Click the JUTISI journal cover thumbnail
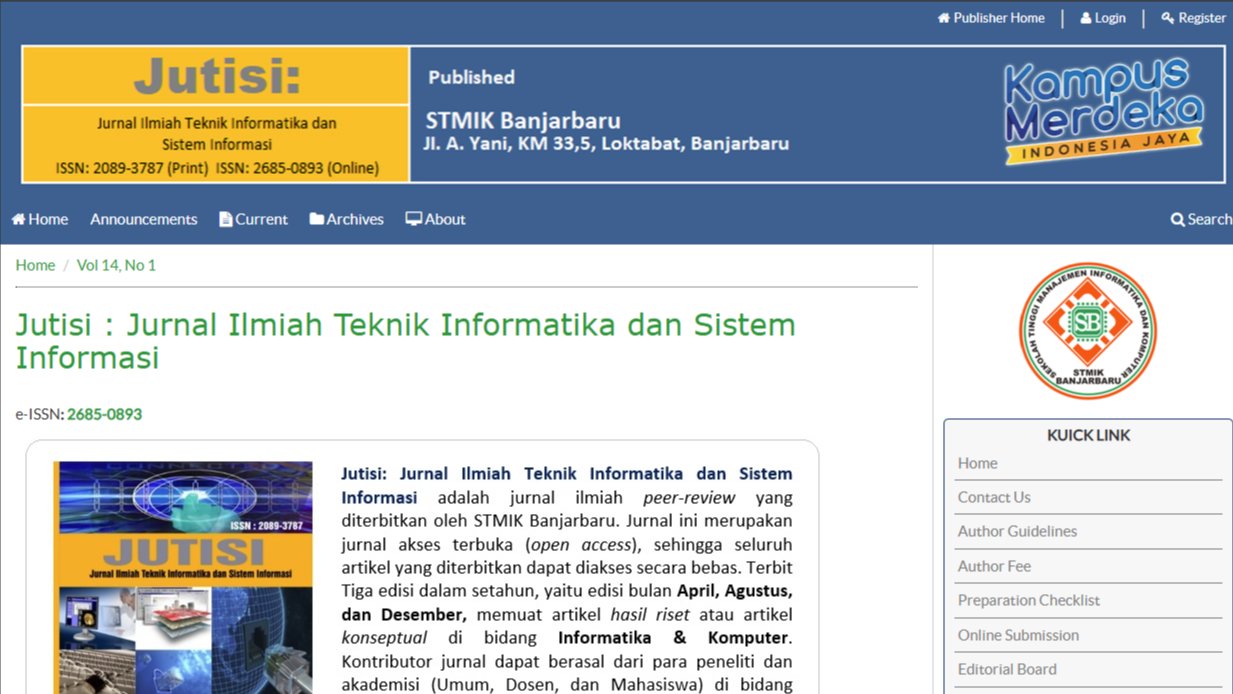This screenshot has width=1233, height=694. coord(185,577)
